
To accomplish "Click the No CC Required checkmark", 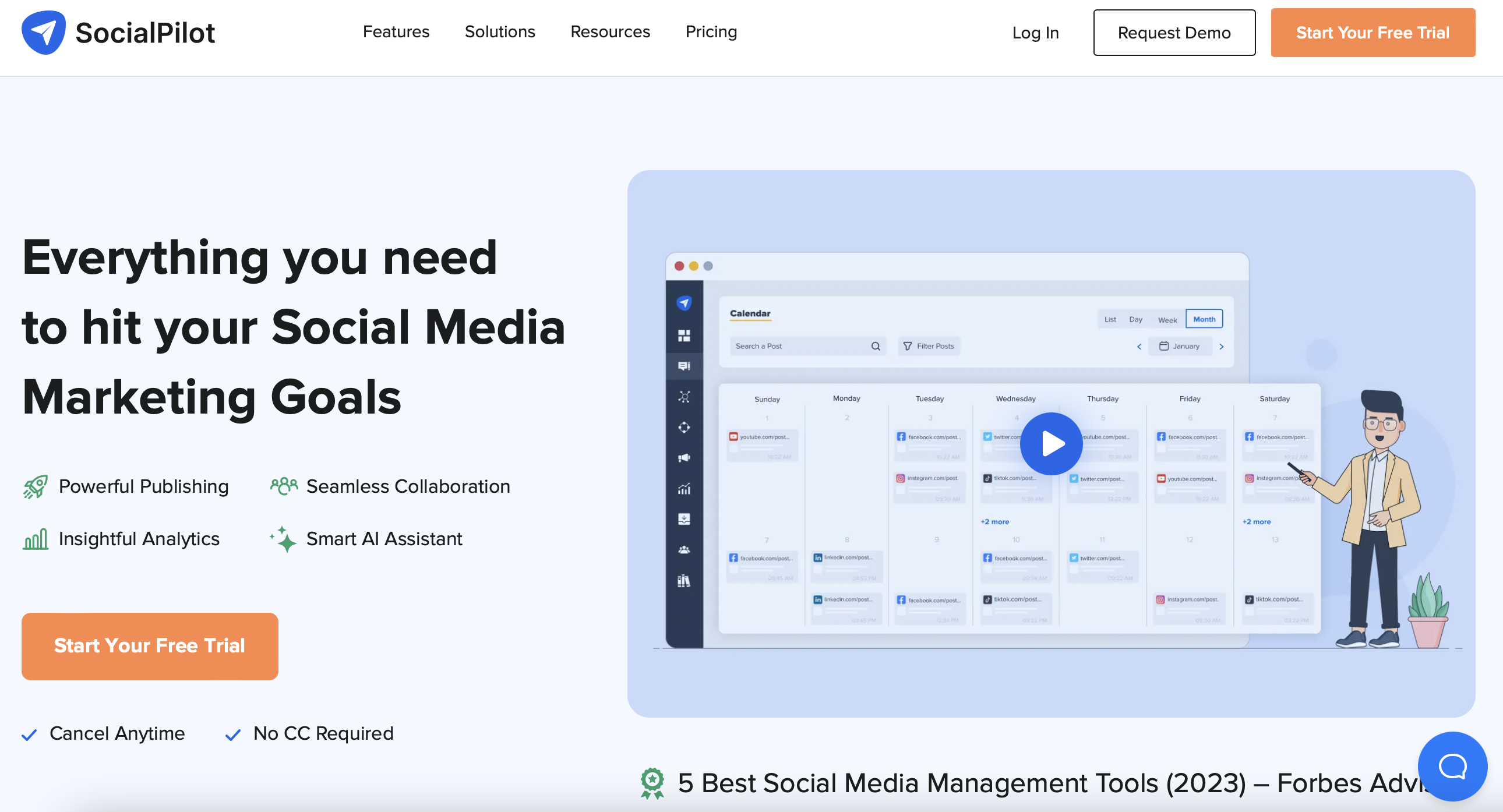I will pos(233,735).
